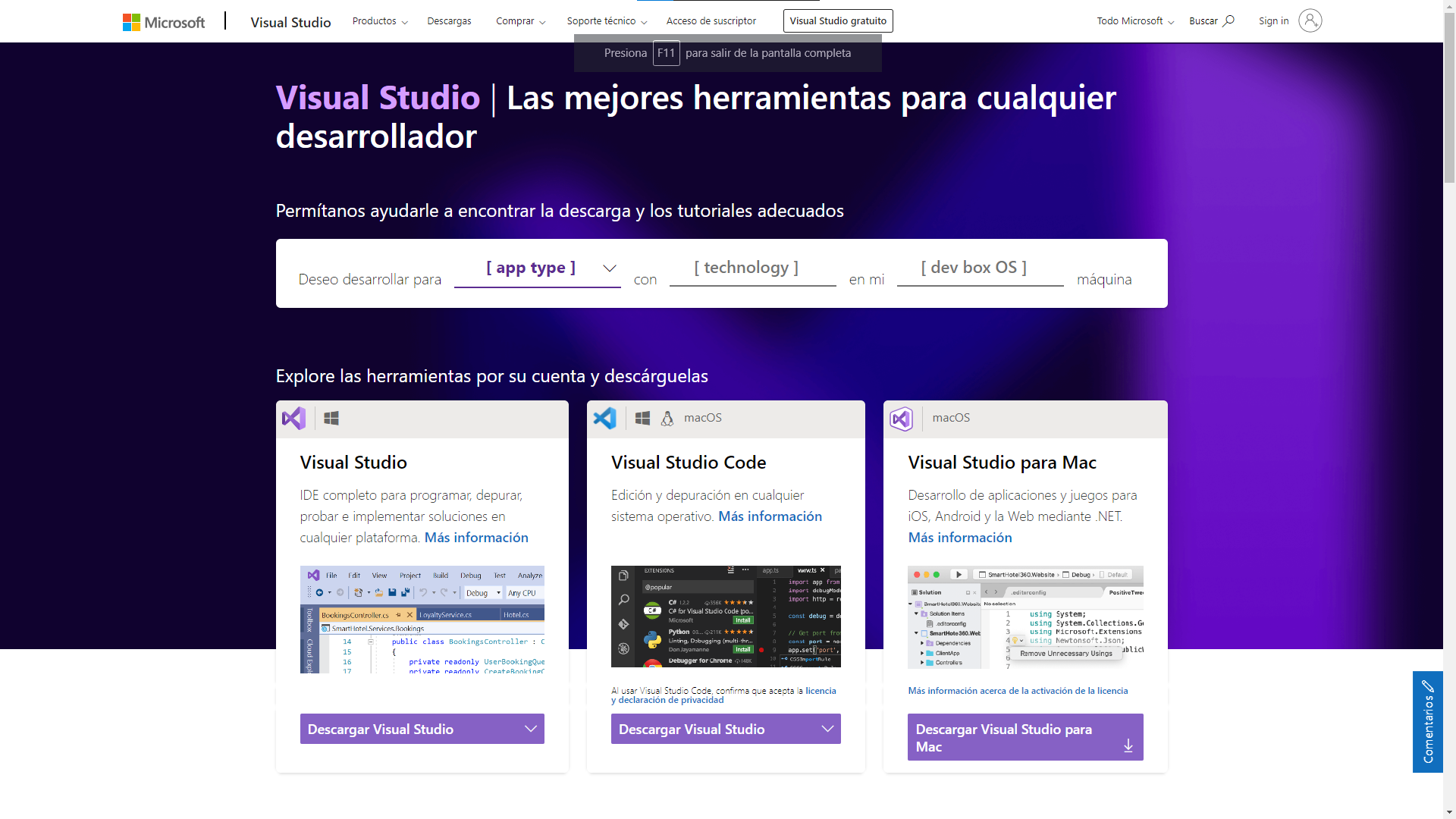Click Sign in text

[1273, 21]
